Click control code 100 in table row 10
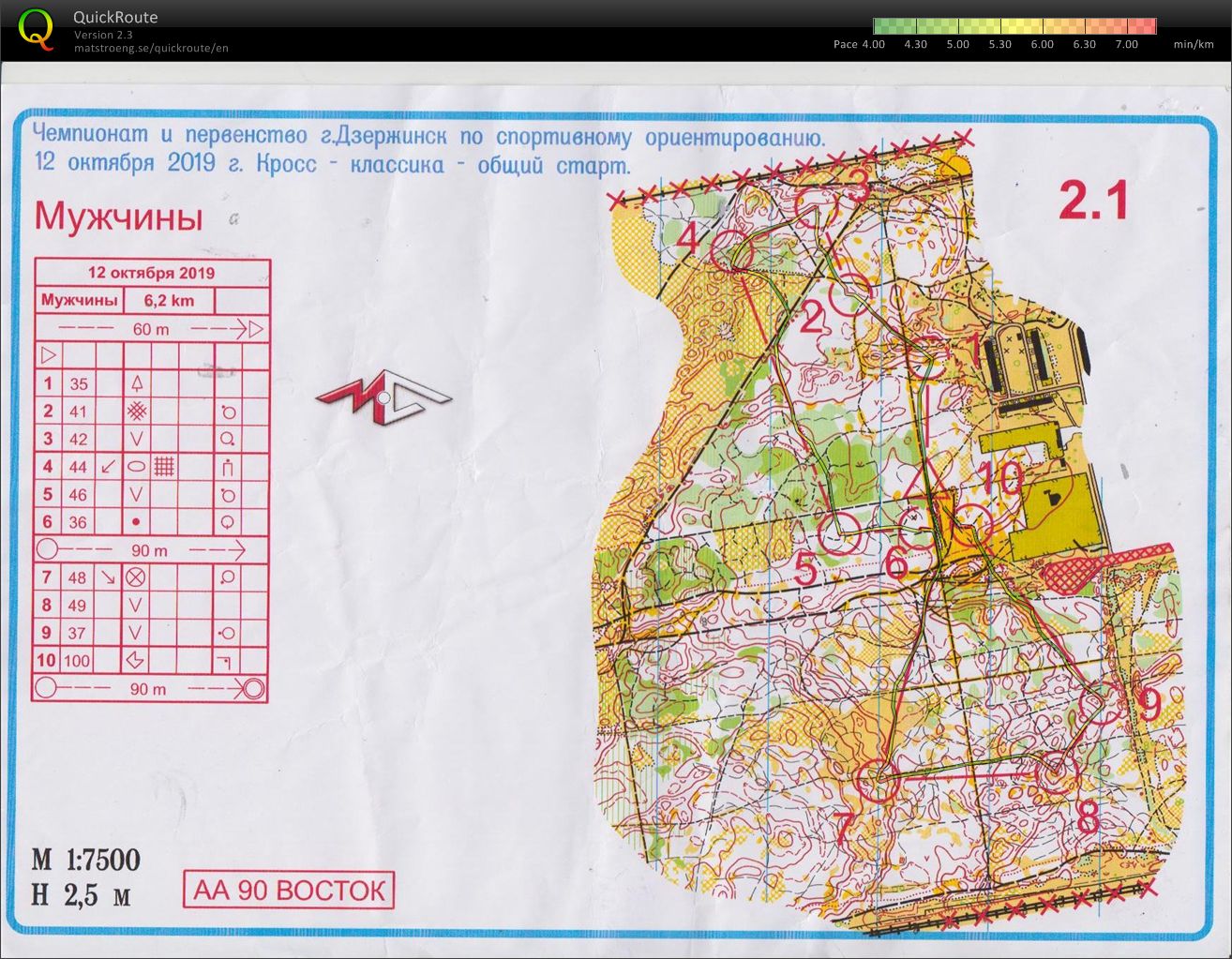The width and height of the screenshot is (1232, 959). click(77, 661)
